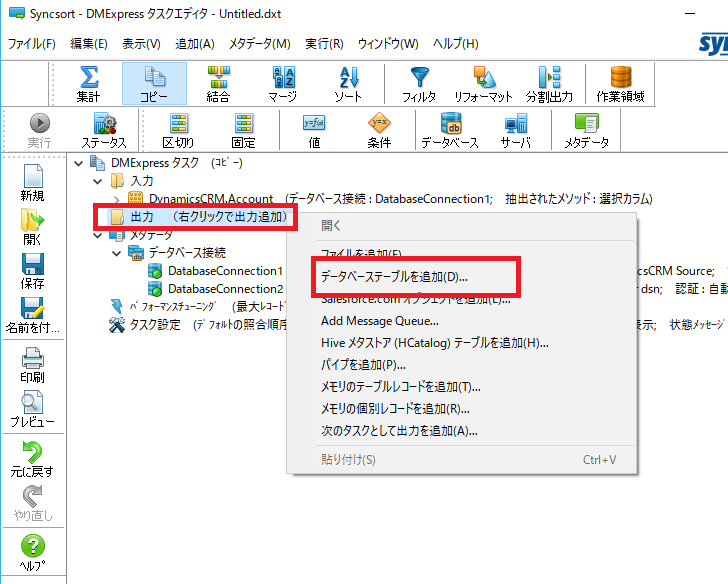Click the 開く (open) folder icon in the sidebar
Viewport: 728px width, 584px height.
[x=32, y=227]
